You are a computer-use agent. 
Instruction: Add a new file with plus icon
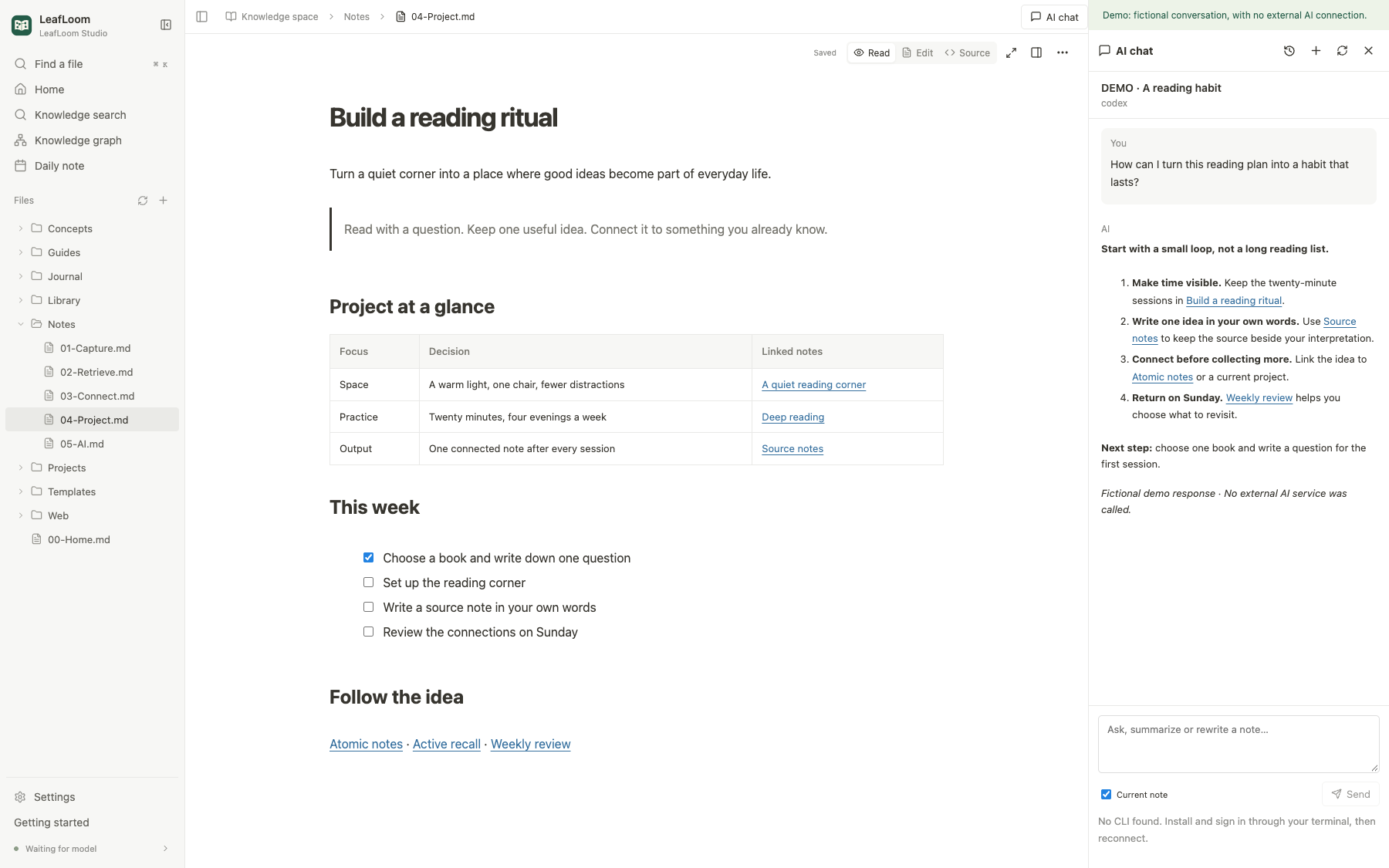tap(164, 201)
